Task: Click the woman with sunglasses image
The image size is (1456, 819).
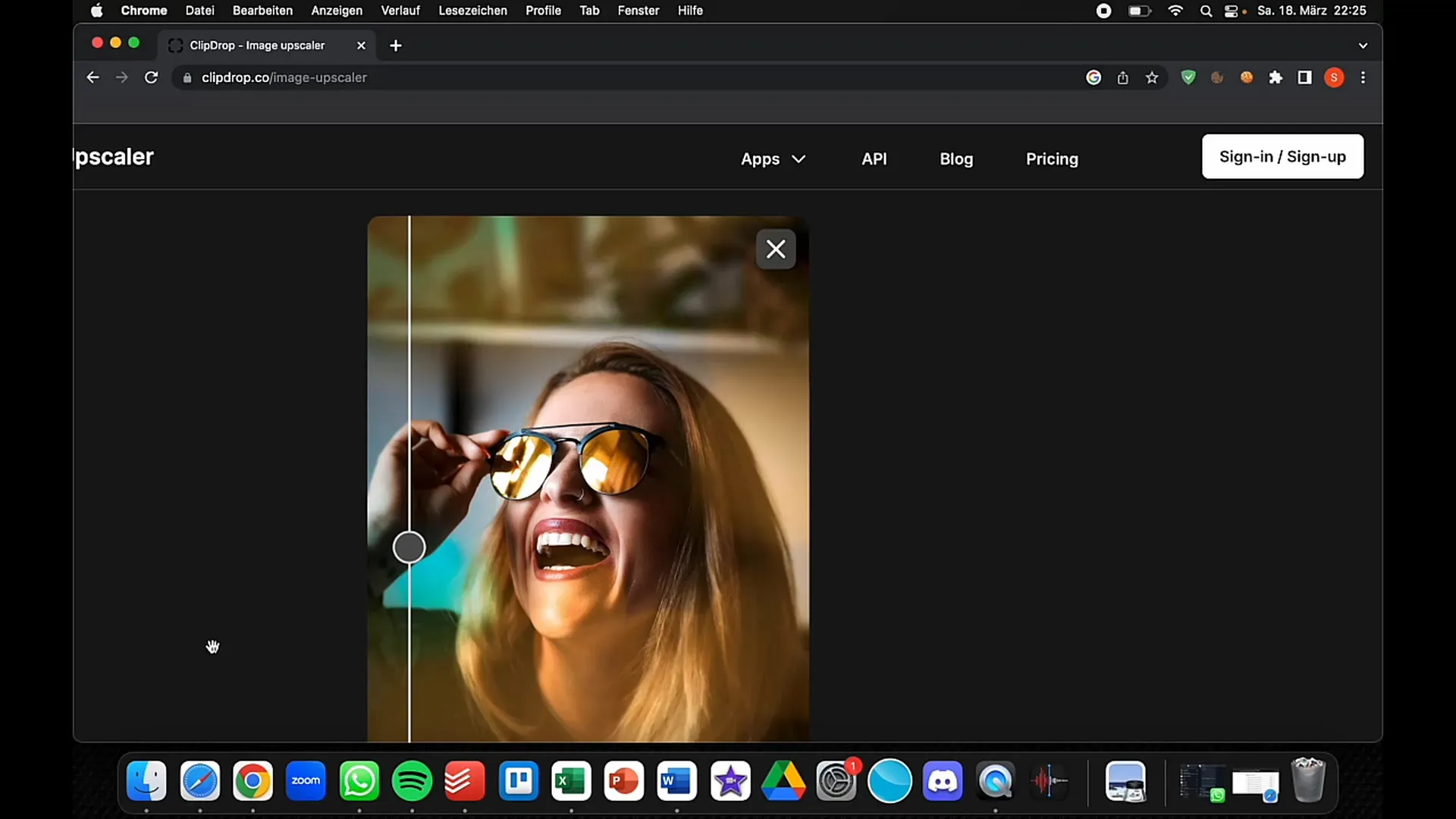Action: tap(588, 479)
